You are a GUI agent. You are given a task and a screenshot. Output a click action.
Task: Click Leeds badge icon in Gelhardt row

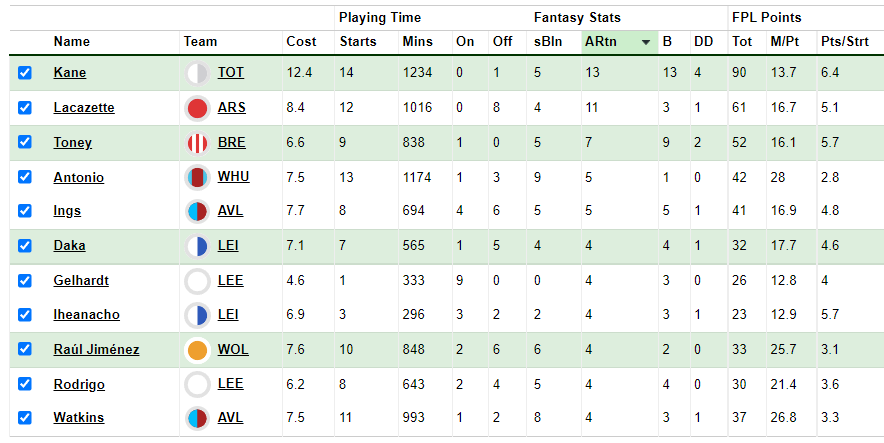pyautogui.click(x=197, y=281)
